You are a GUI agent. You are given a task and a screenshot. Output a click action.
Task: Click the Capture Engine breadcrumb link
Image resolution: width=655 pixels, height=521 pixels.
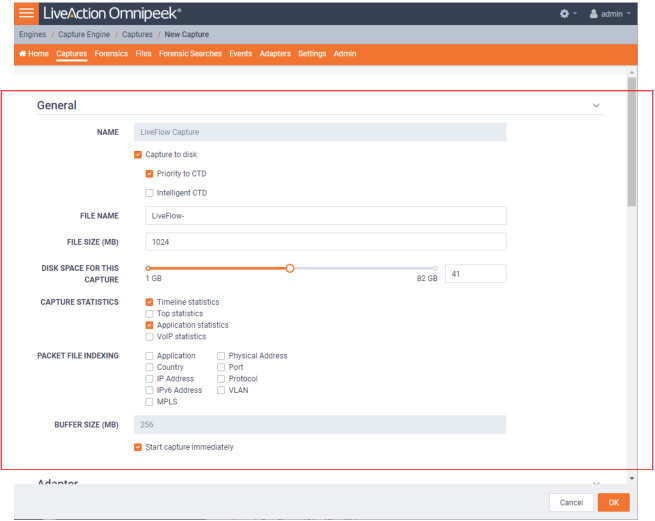click(84, 34)
